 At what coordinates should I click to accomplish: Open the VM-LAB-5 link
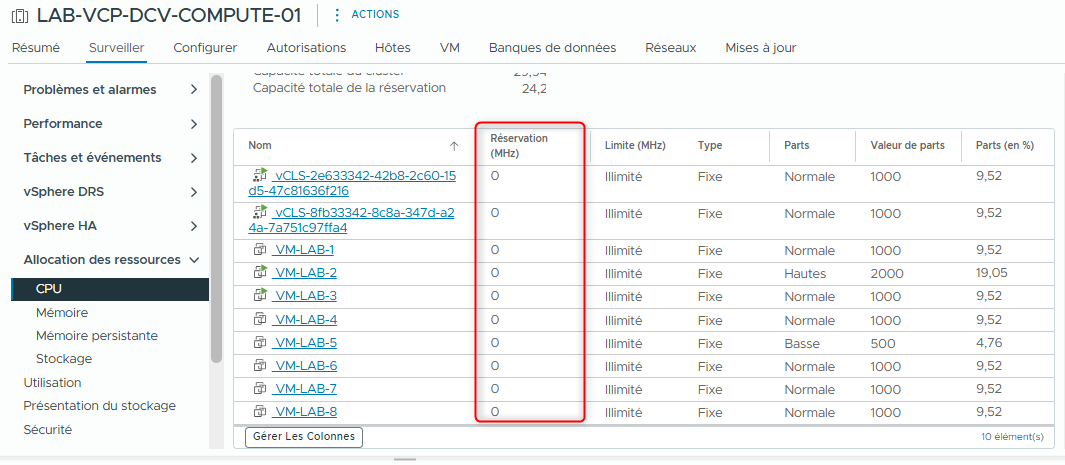pyautogui.click(x=304, y=343)
